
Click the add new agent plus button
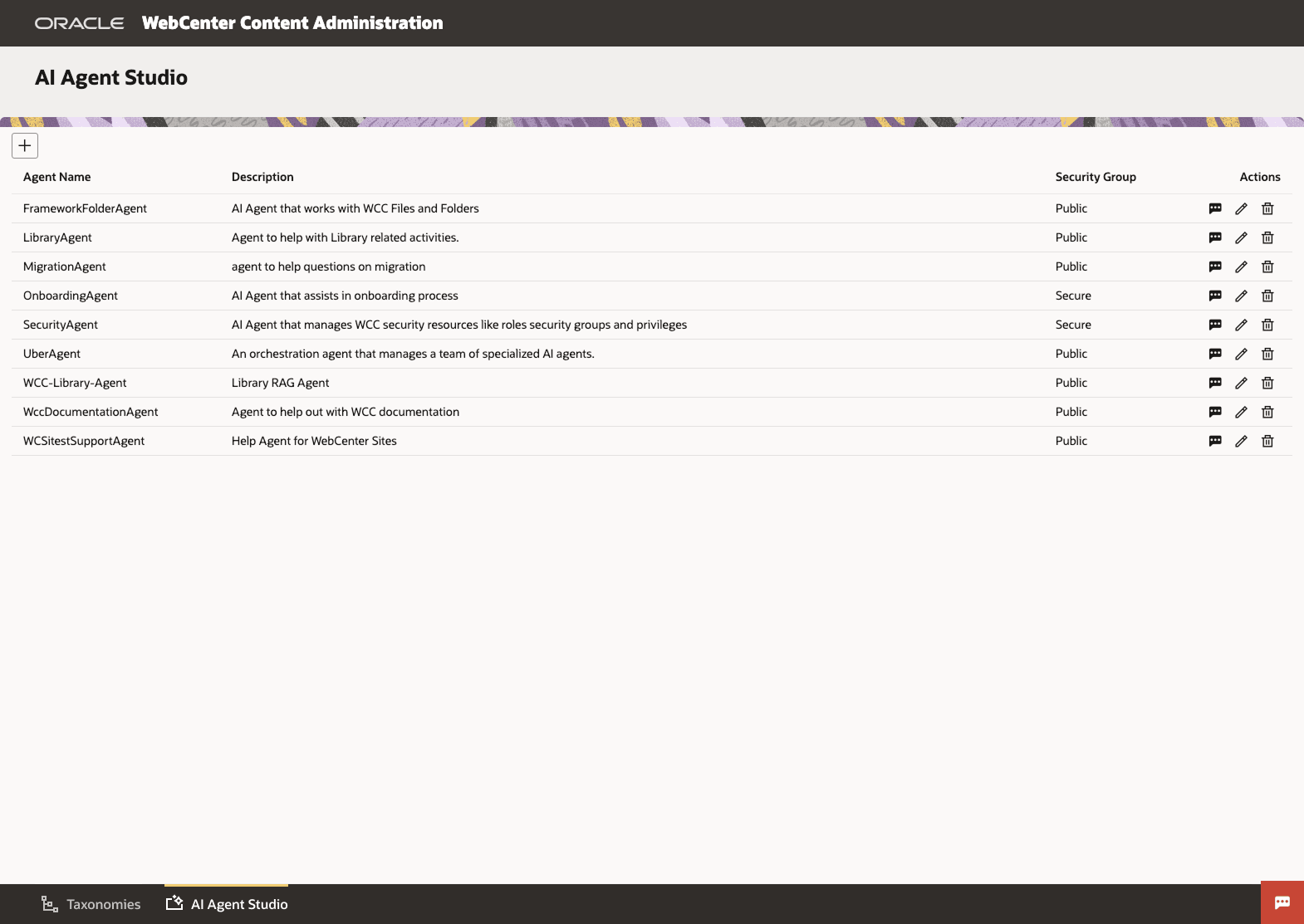(25, 145)
